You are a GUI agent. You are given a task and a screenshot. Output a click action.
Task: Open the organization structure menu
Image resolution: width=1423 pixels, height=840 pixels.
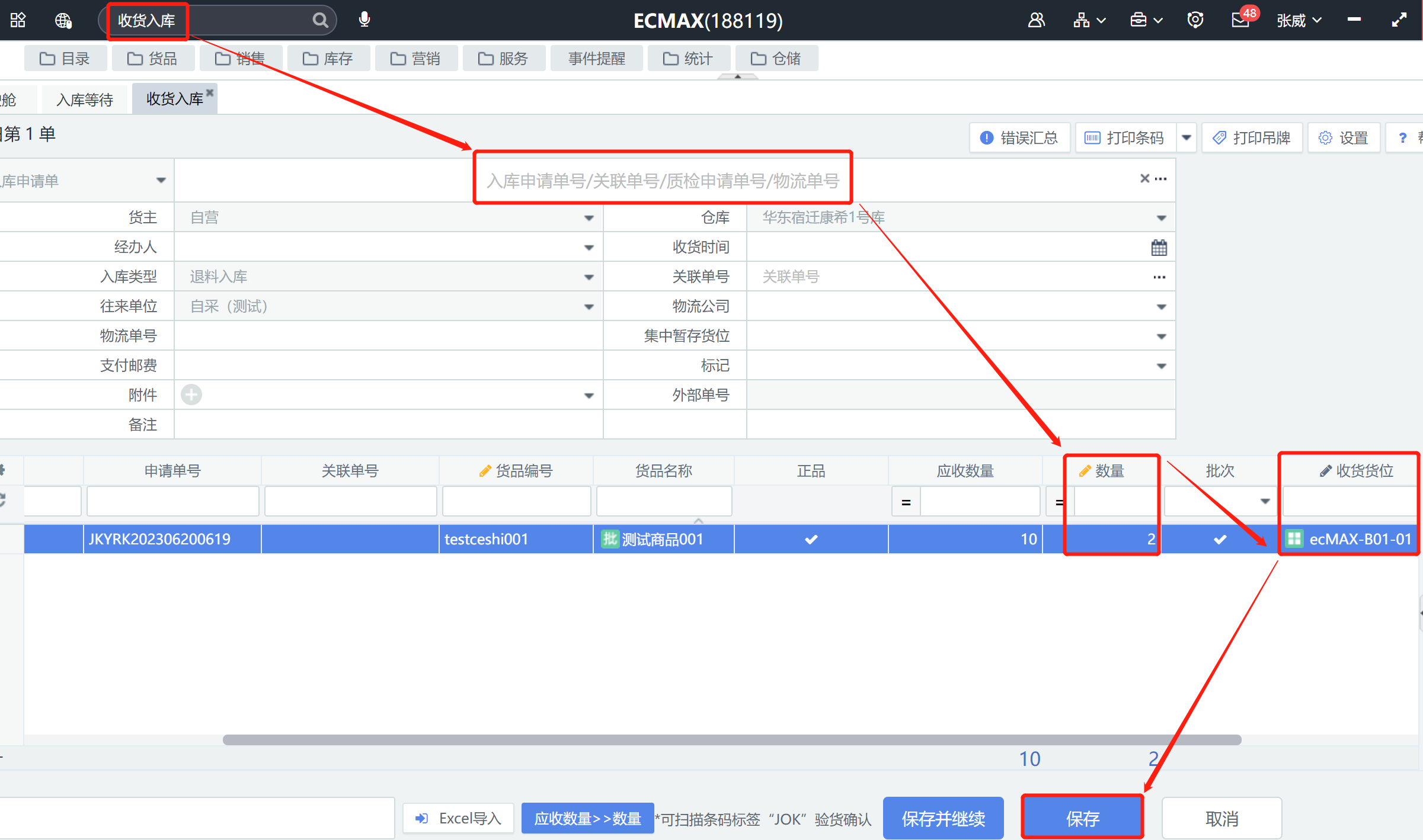click(x=1089, y=20)
